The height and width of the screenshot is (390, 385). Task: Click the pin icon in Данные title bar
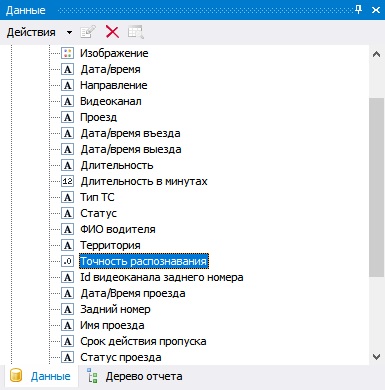click(x=359, y=10)
